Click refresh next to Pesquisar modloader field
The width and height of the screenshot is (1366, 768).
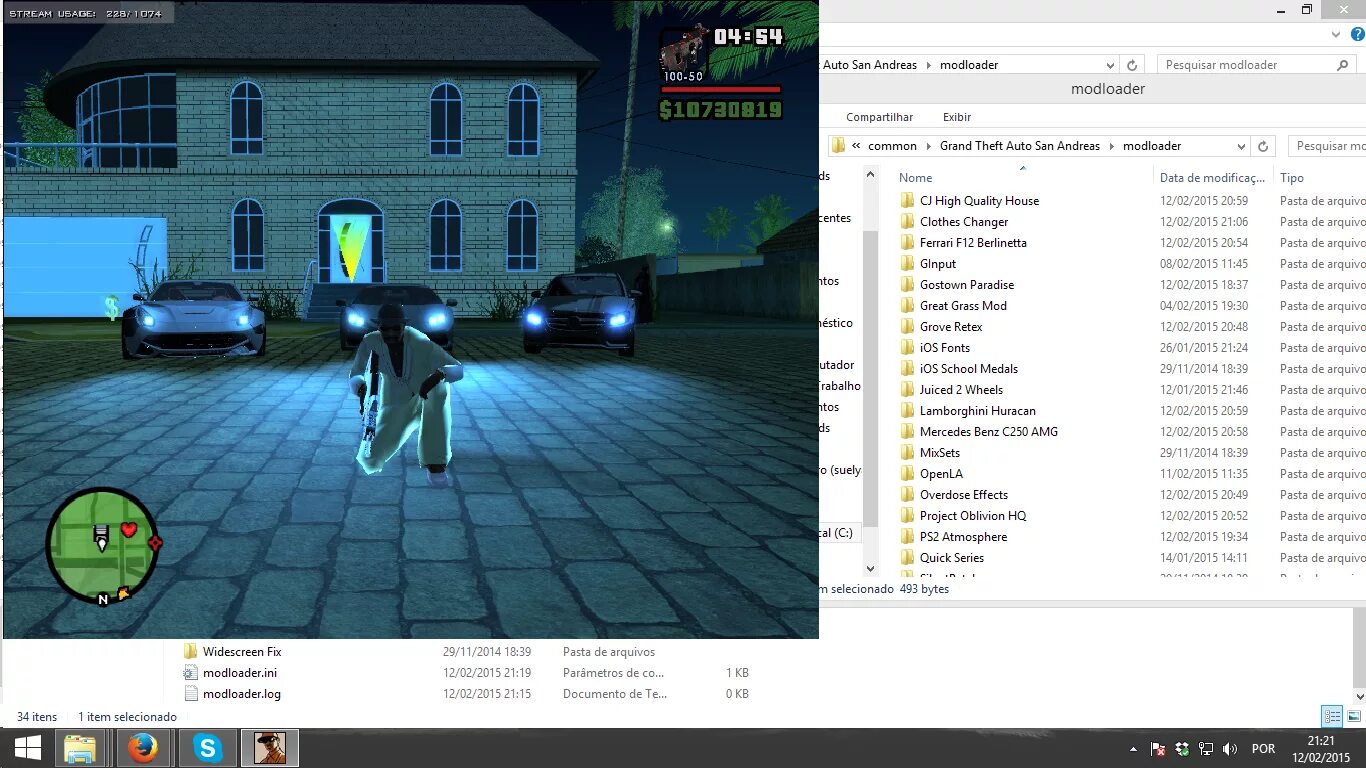click(1132, 65)
